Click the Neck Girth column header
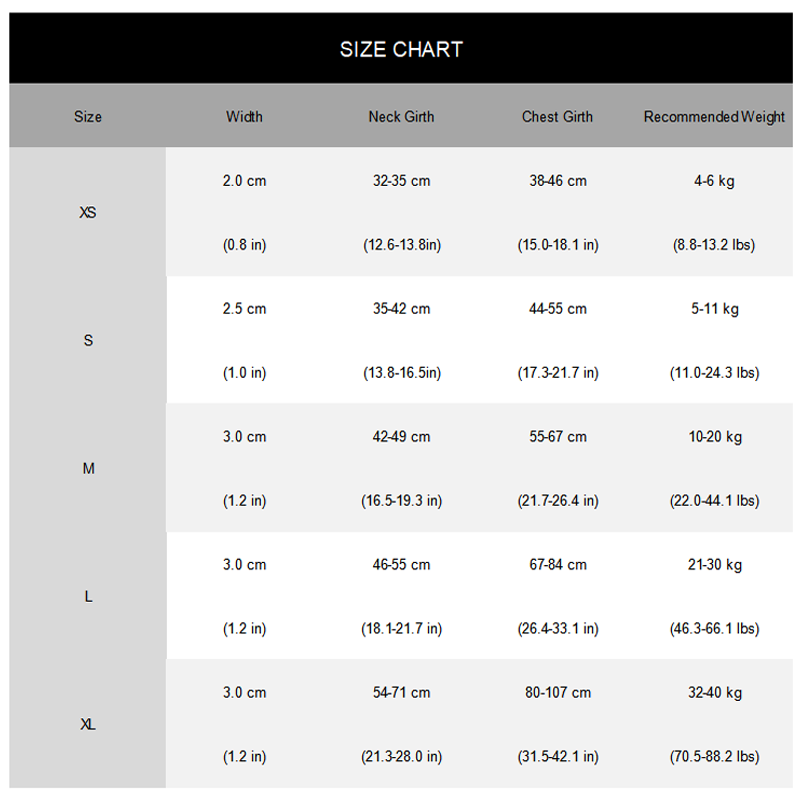The image size is (800, 800). click(402, 117)
